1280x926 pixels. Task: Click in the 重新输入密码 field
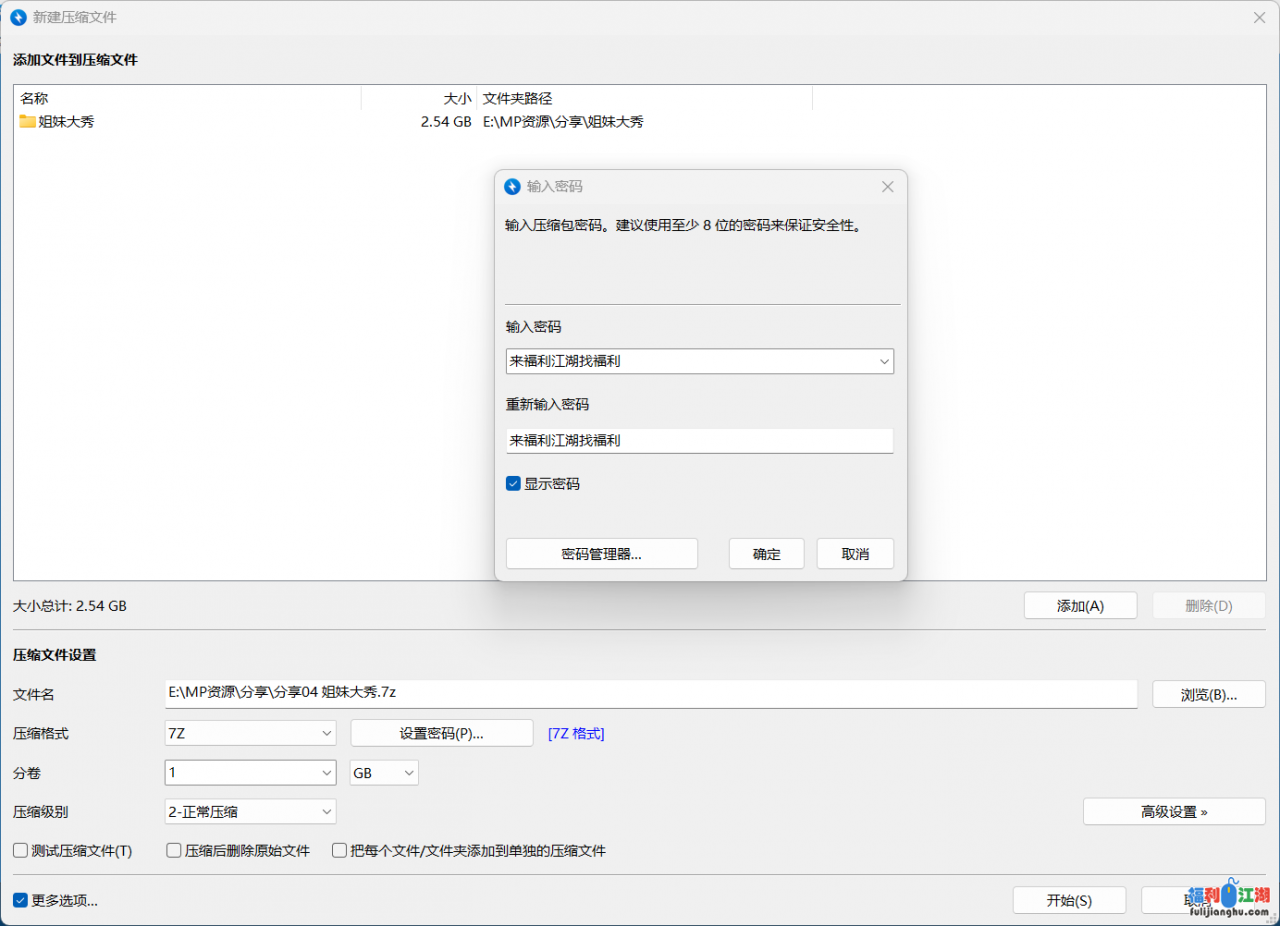(x=699, y=441)
